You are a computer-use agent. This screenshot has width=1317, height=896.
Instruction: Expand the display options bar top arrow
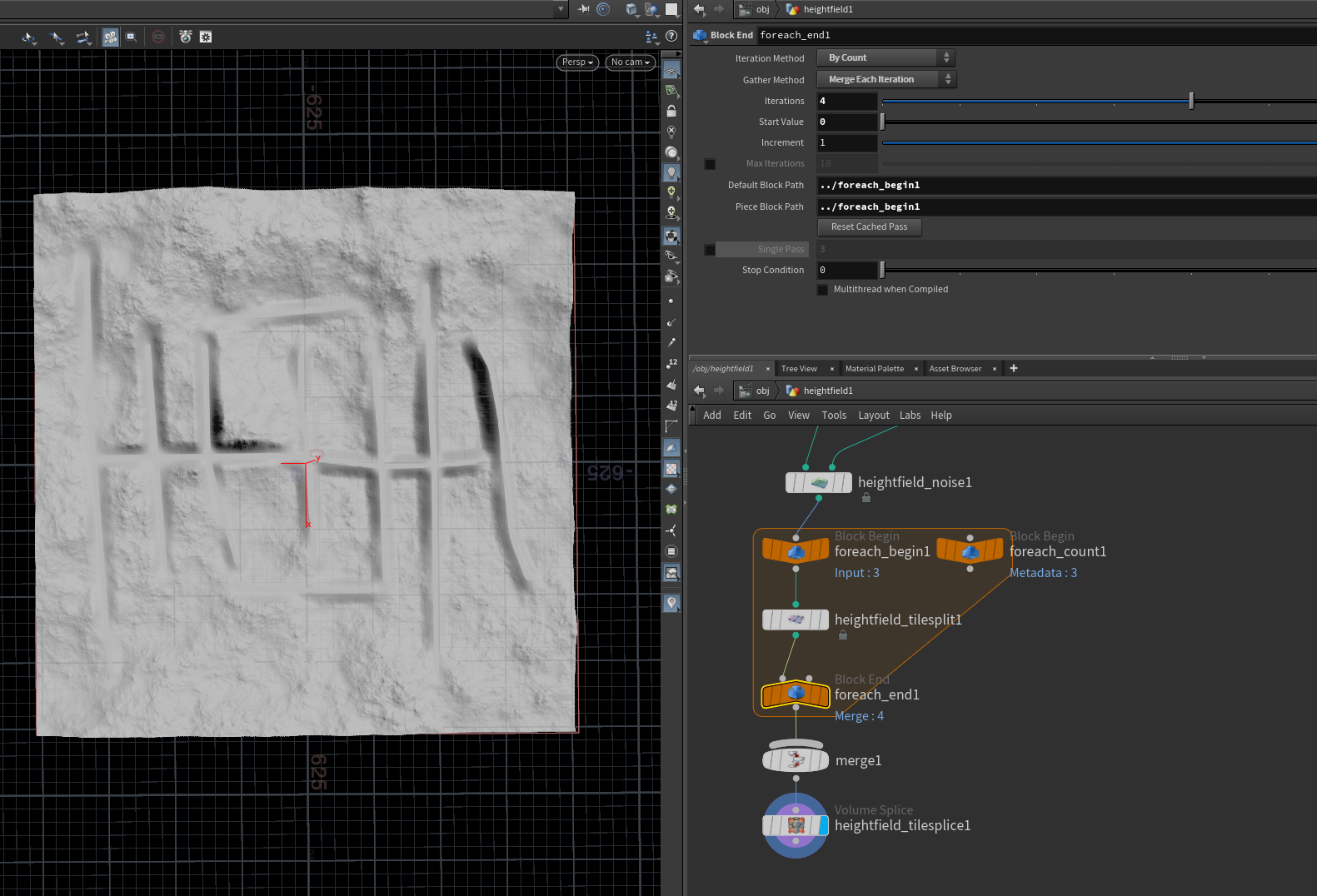677,54
